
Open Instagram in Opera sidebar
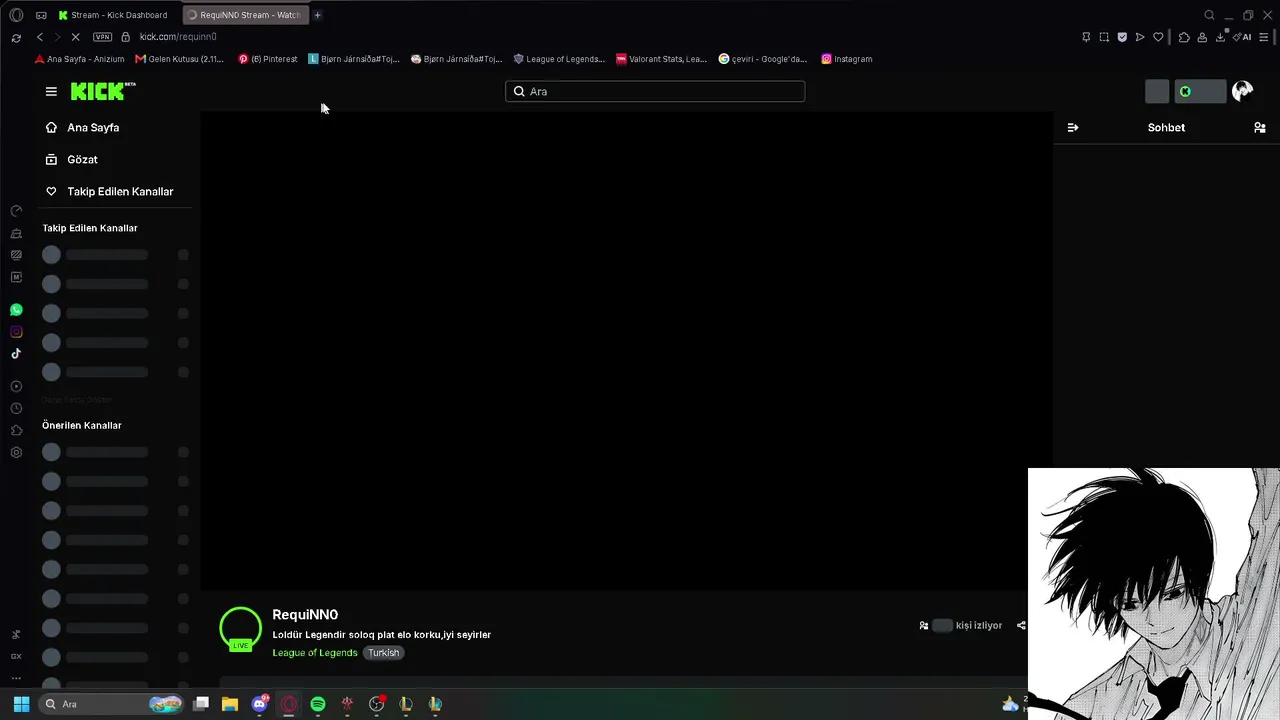click(x=16, y=332)
